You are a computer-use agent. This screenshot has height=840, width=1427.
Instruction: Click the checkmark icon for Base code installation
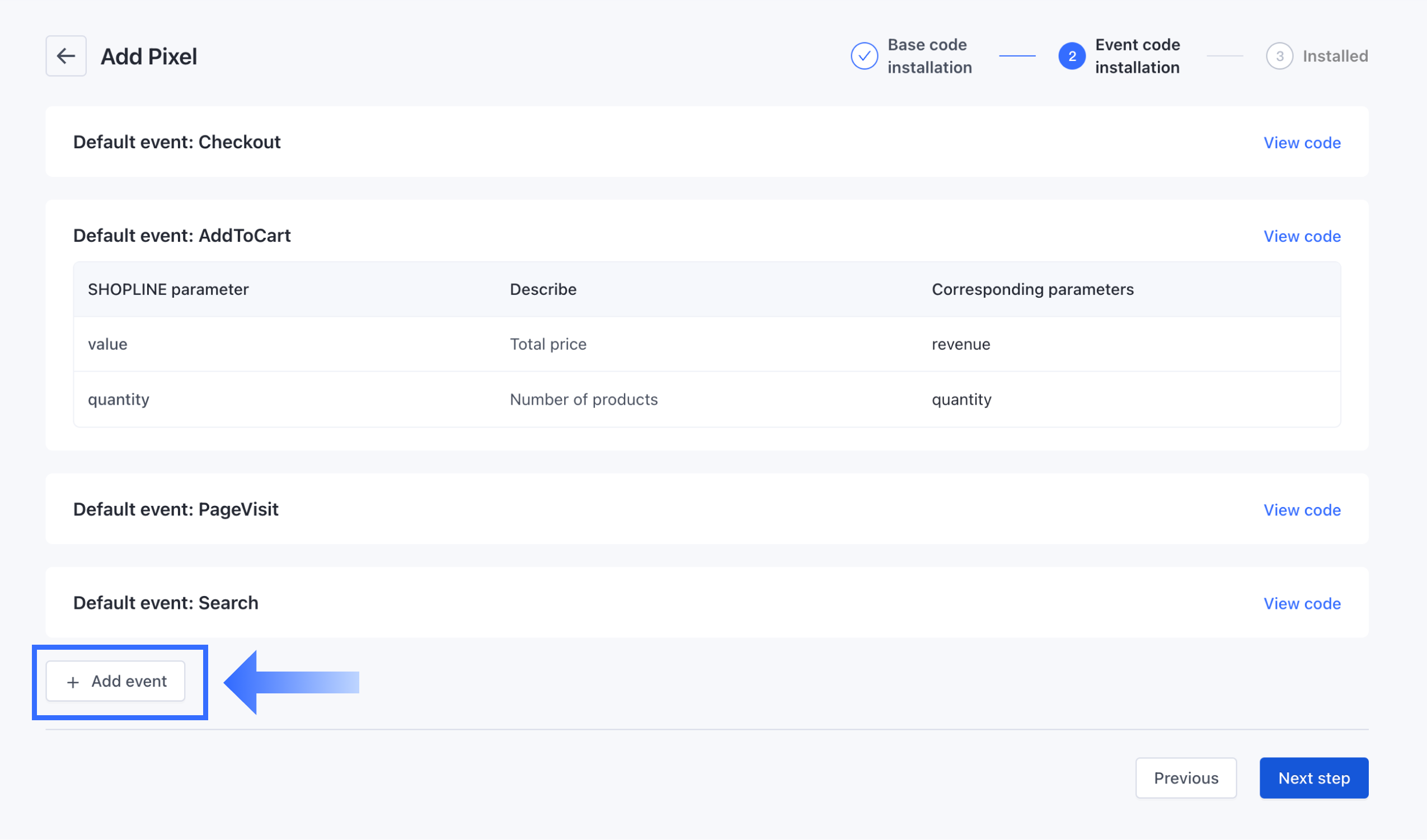tap(864, 56)
